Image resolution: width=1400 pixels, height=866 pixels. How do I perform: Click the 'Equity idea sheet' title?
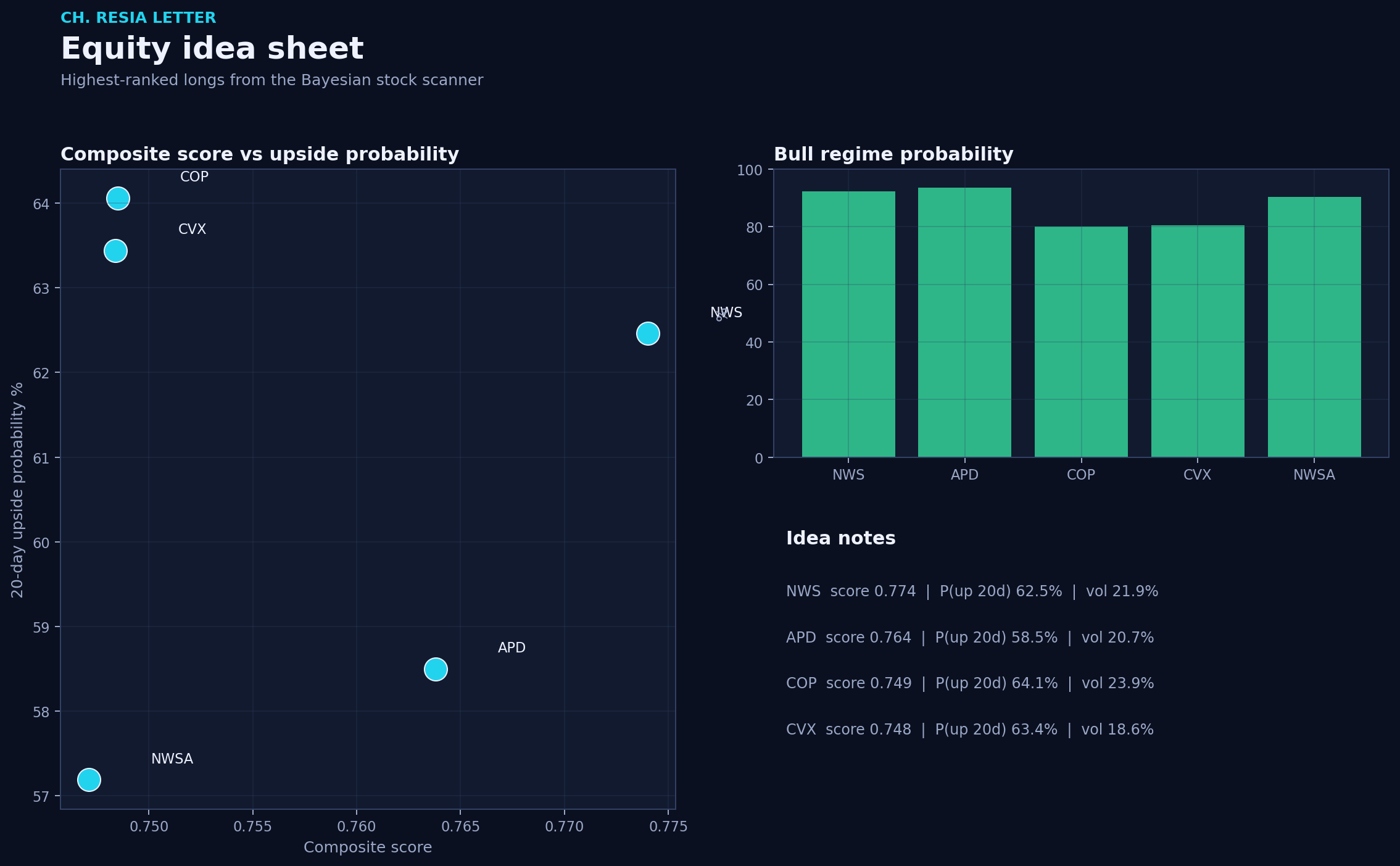[x=212, y=49]
